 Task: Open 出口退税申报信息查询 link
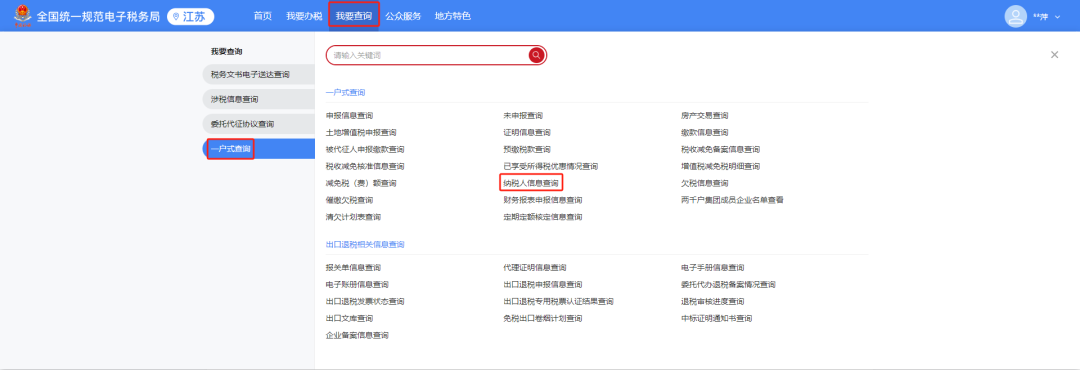(543, 285)
